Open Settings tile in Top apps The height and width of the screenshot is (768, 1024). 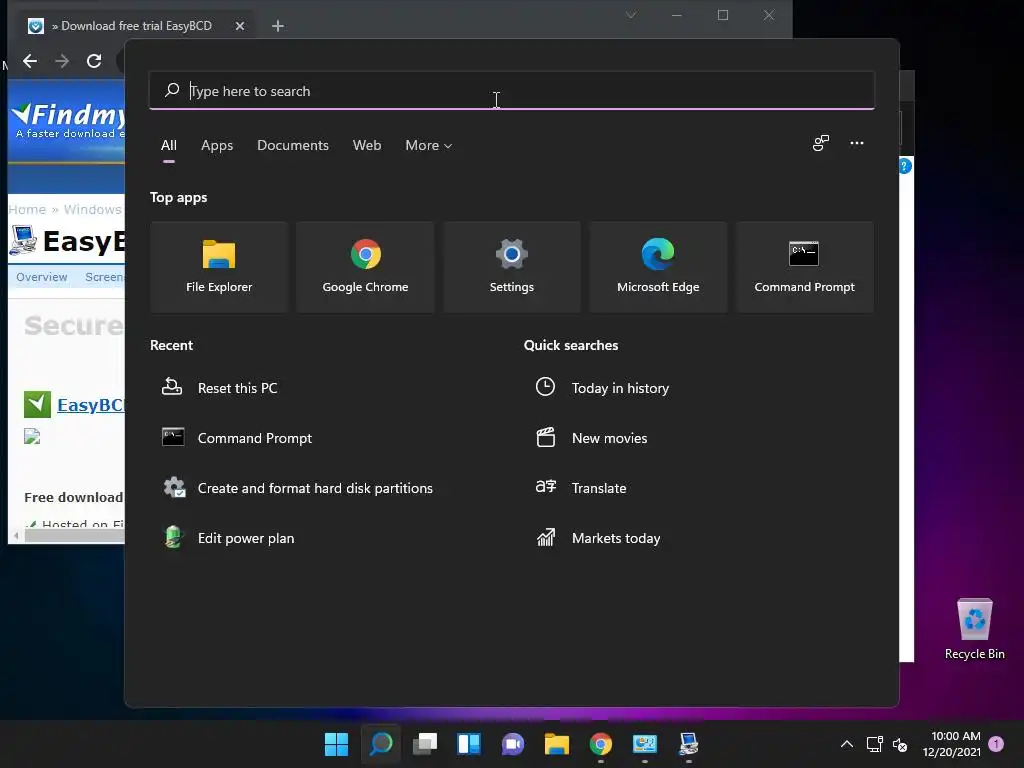[x=511, y=266]
